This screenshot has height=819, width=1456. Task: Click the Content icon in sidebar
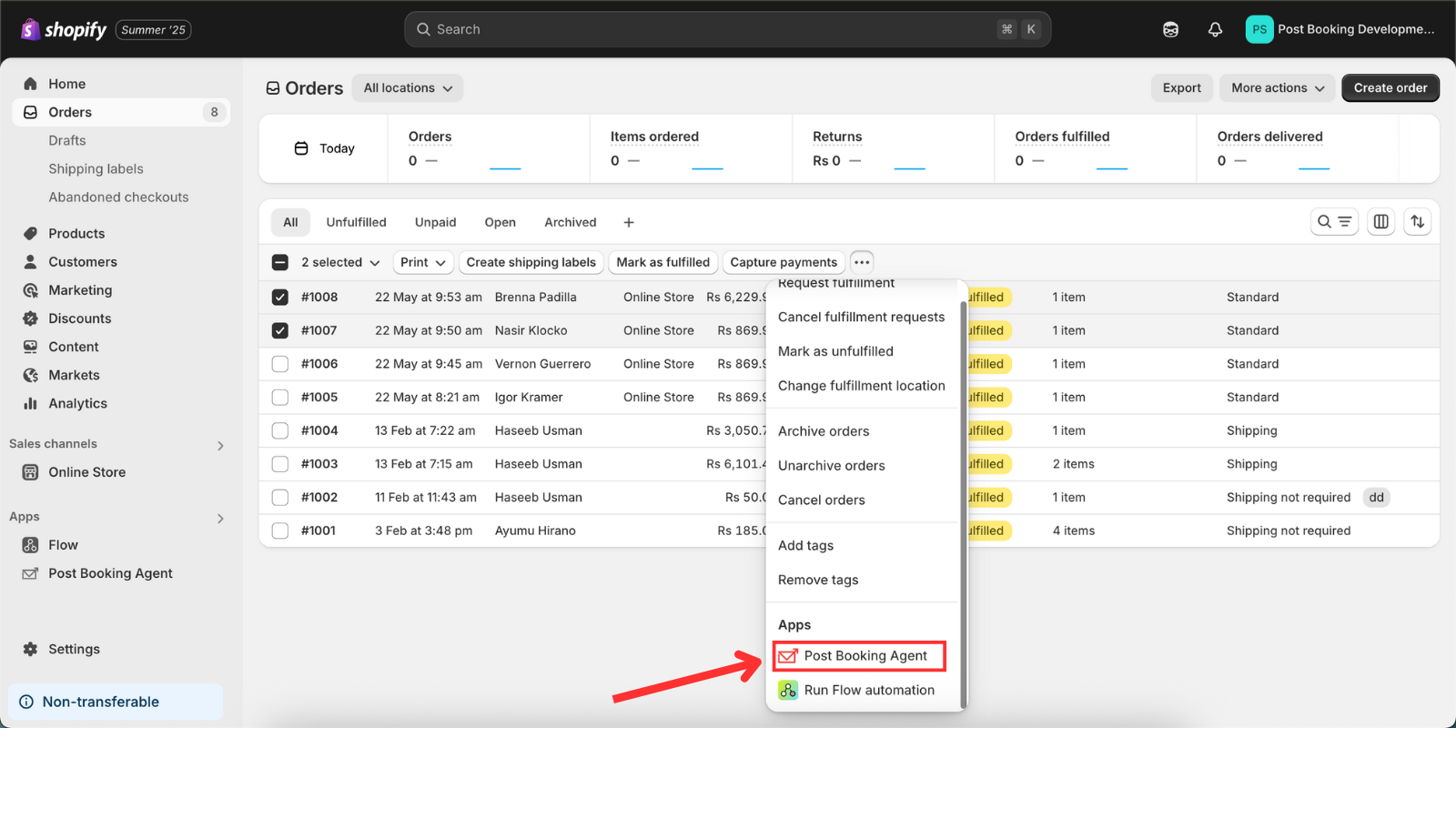pos(31,347)
